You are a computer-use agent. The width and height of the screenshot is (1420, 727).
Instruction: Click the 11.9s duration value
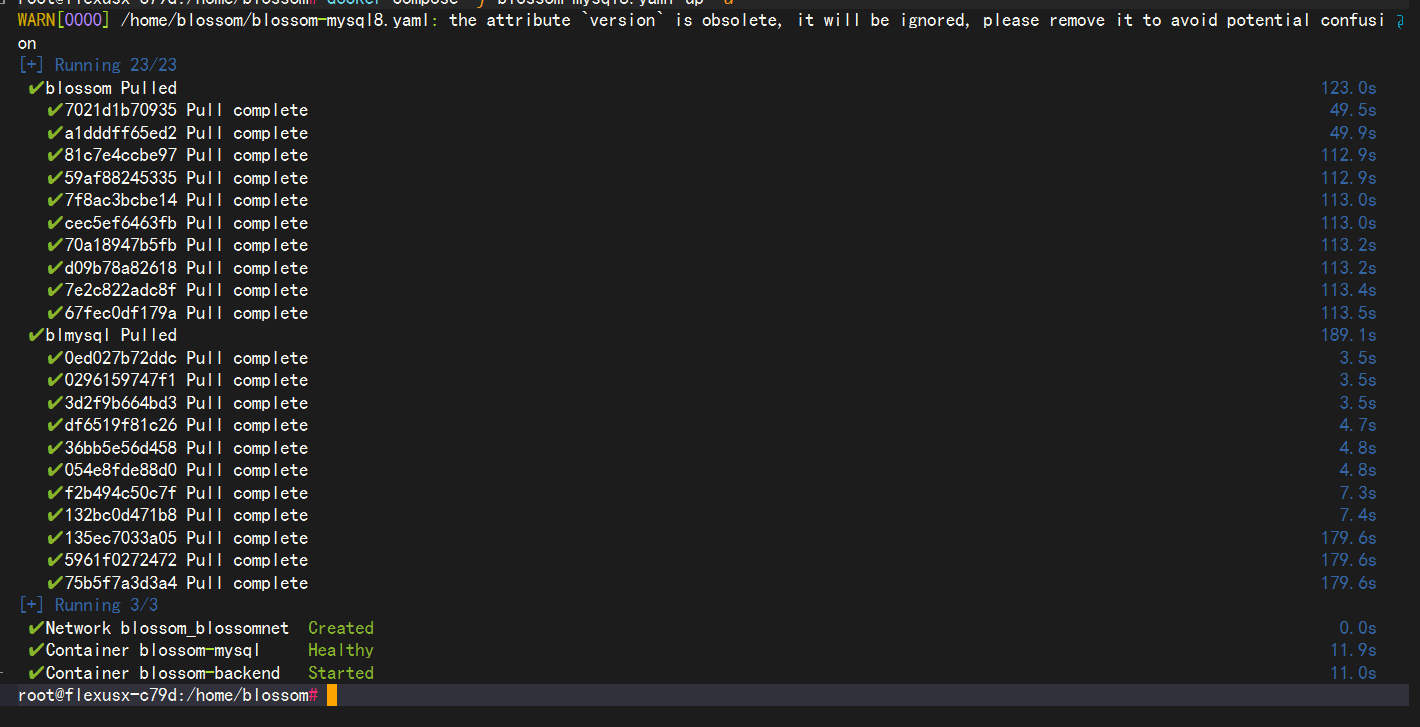1353,650
